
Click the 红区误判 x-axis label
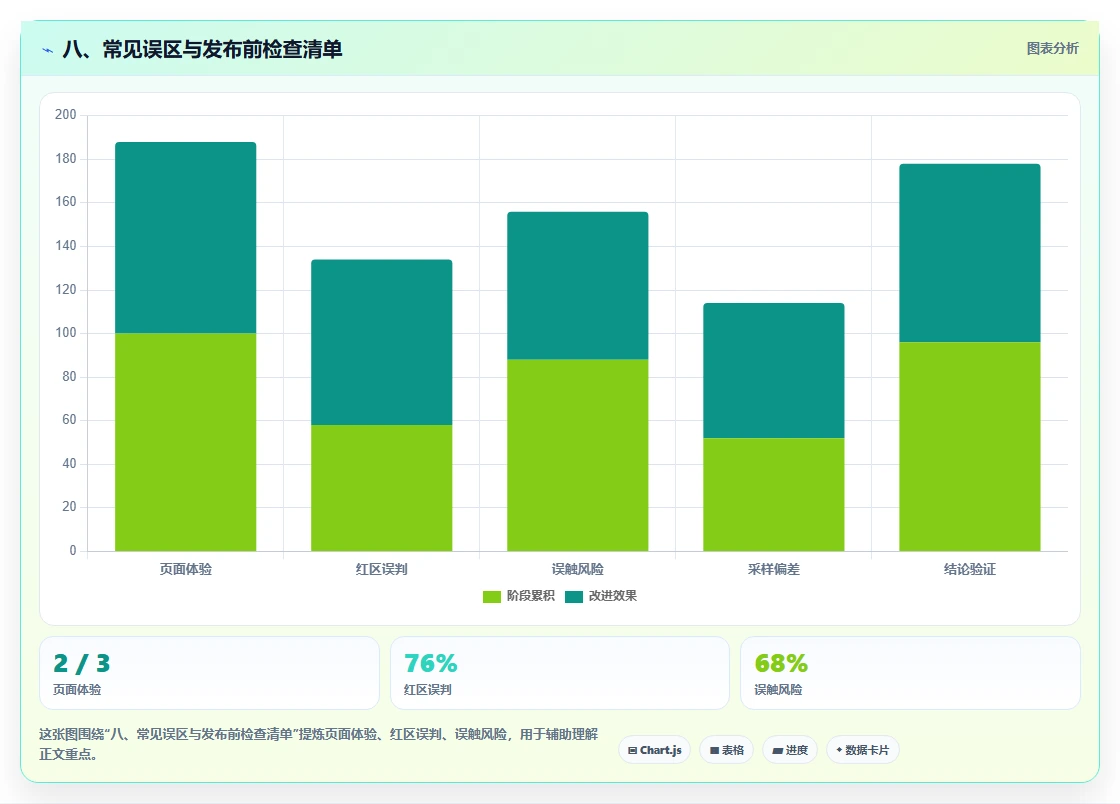[381, 569]
